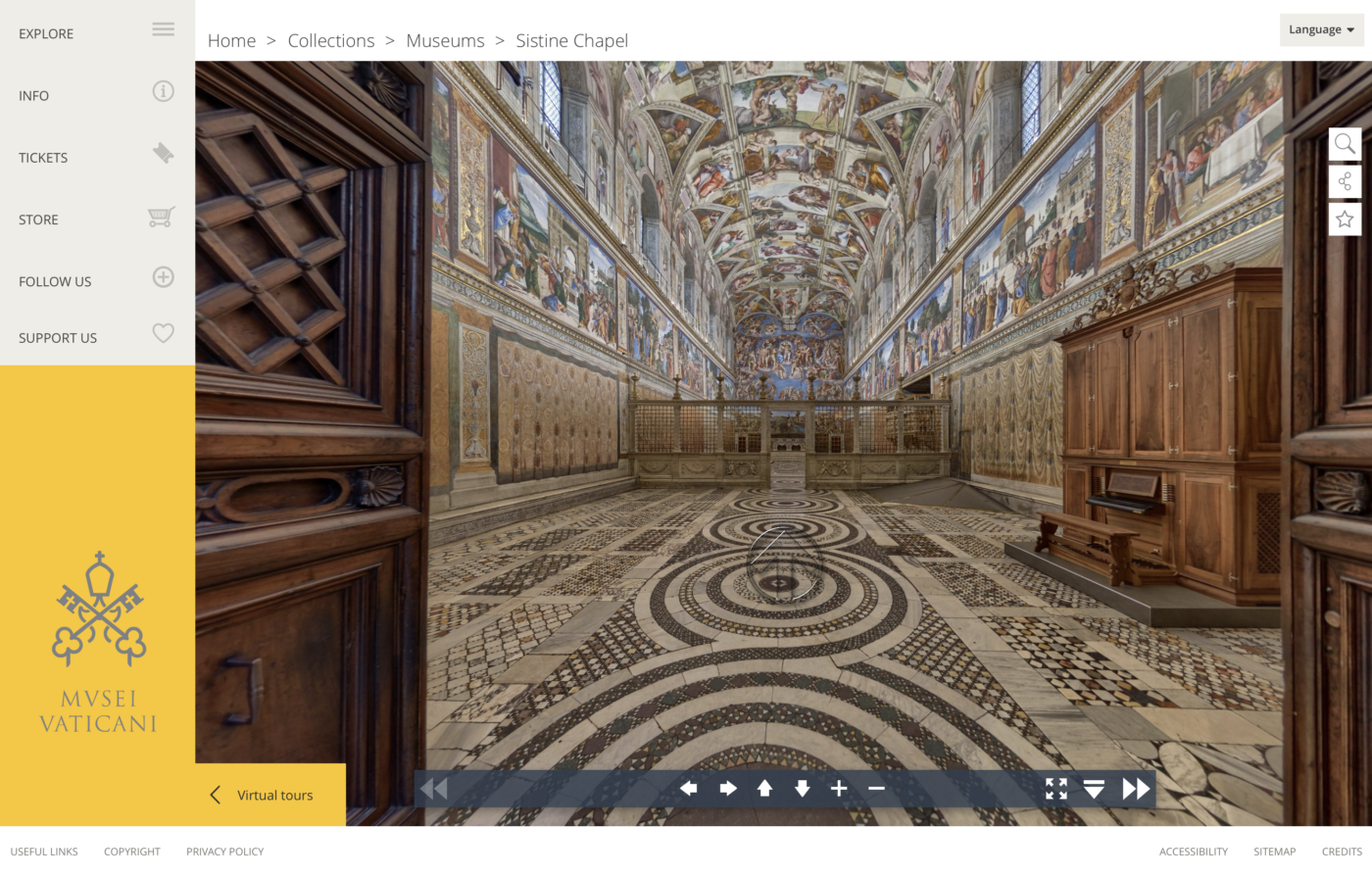Viewport: 1372px width, 876px height.
Task: Click the Sistine Chapel breadcrumb
Action: tap(572, 40)
